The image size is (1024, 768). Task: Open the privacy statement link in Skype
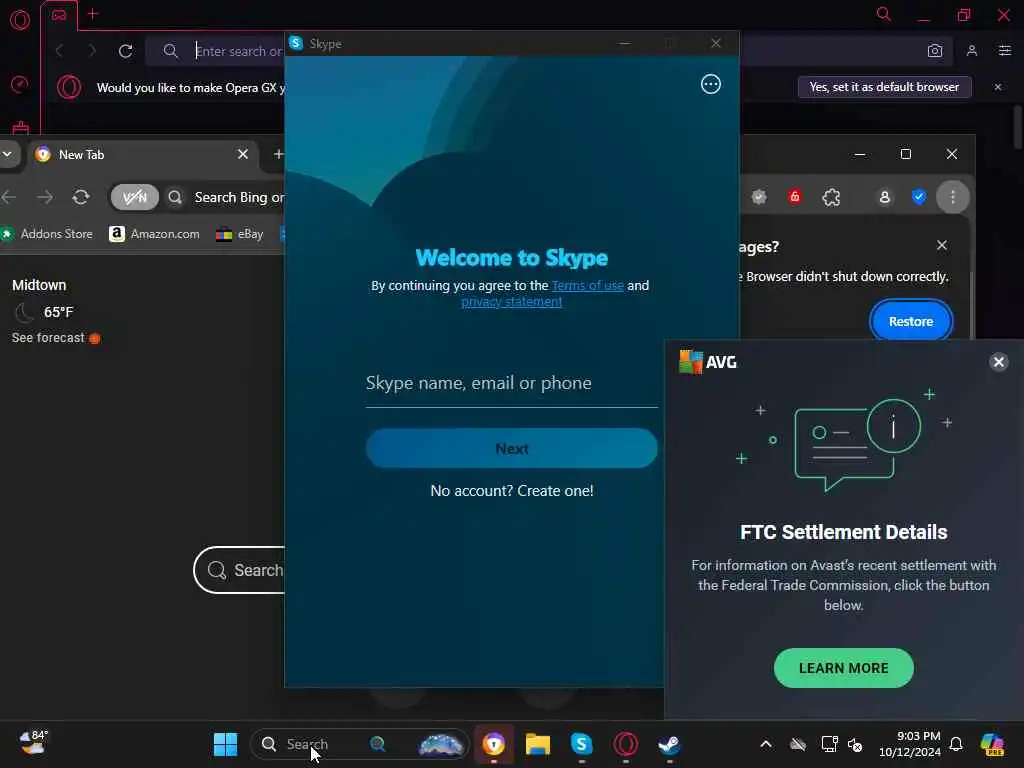(x=511, y=302)
